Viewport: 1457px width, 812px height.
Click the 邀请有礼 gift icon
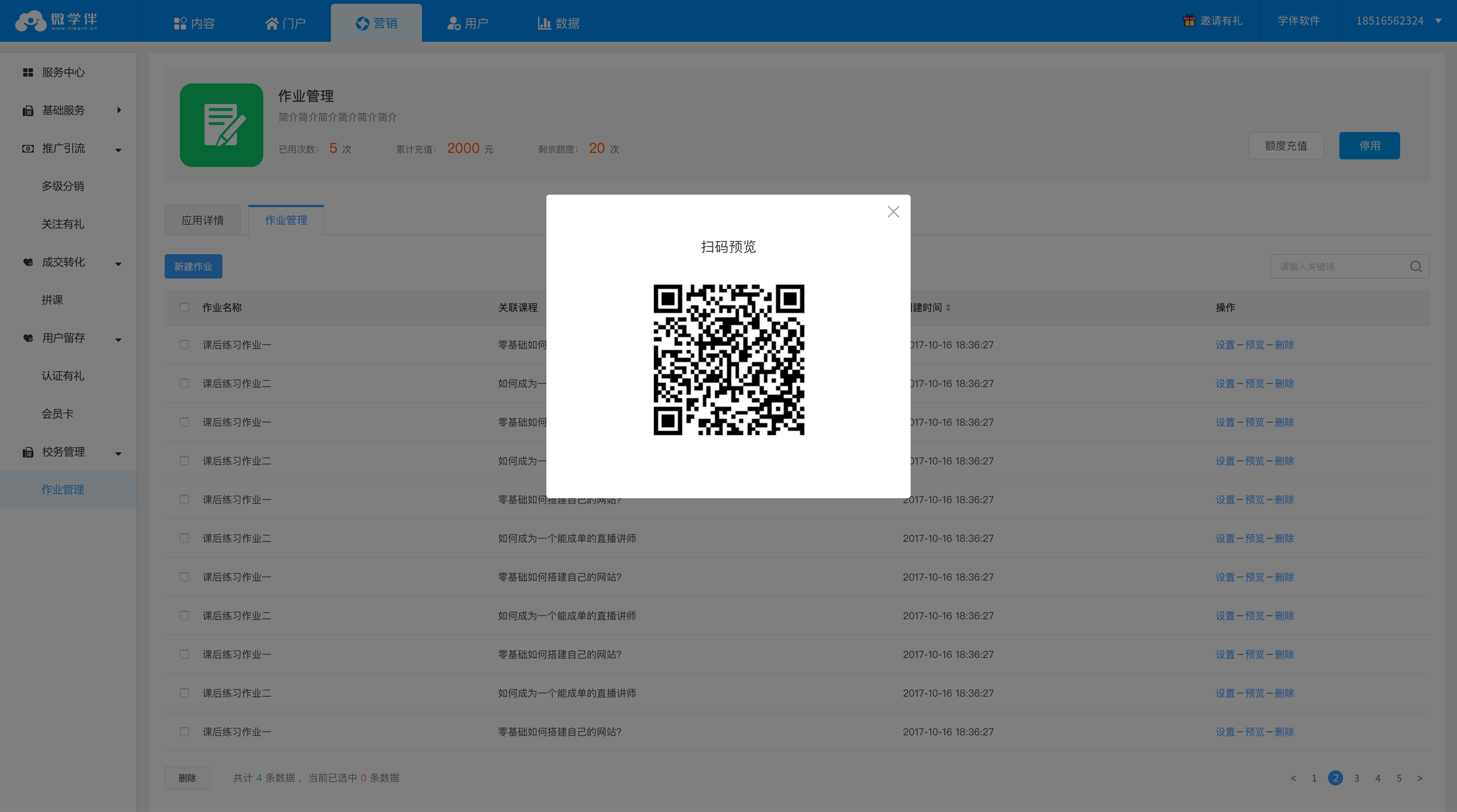click(1189, 20)
